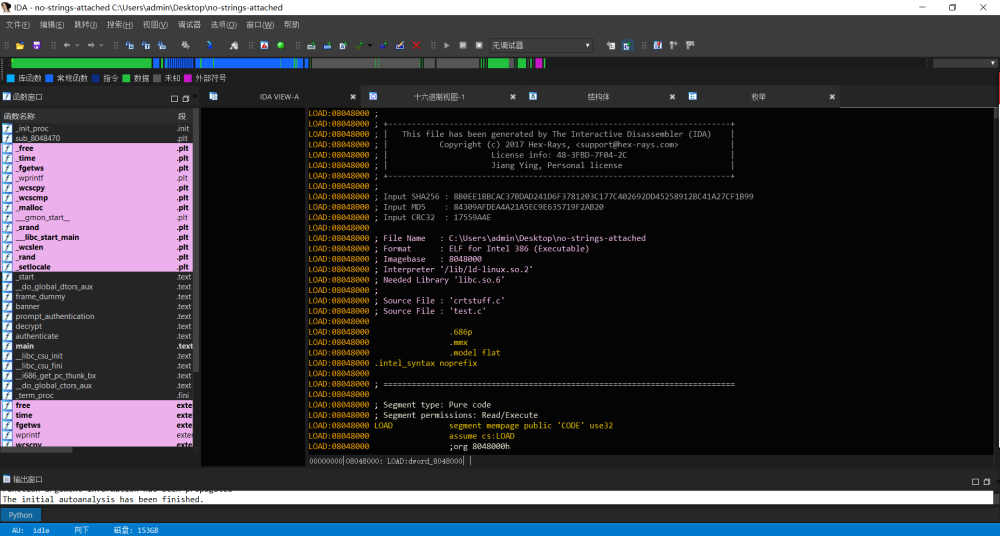The image size is (1000, 536).
Task: Select the _setlocale function row
Action: tap(97, 267)
